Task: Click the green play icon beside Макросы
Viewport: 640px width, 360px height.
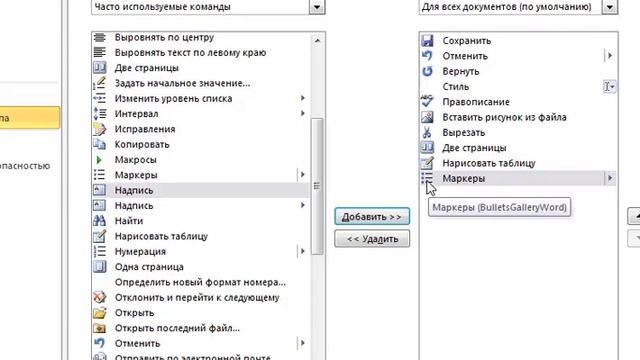Action: point(99,160)
